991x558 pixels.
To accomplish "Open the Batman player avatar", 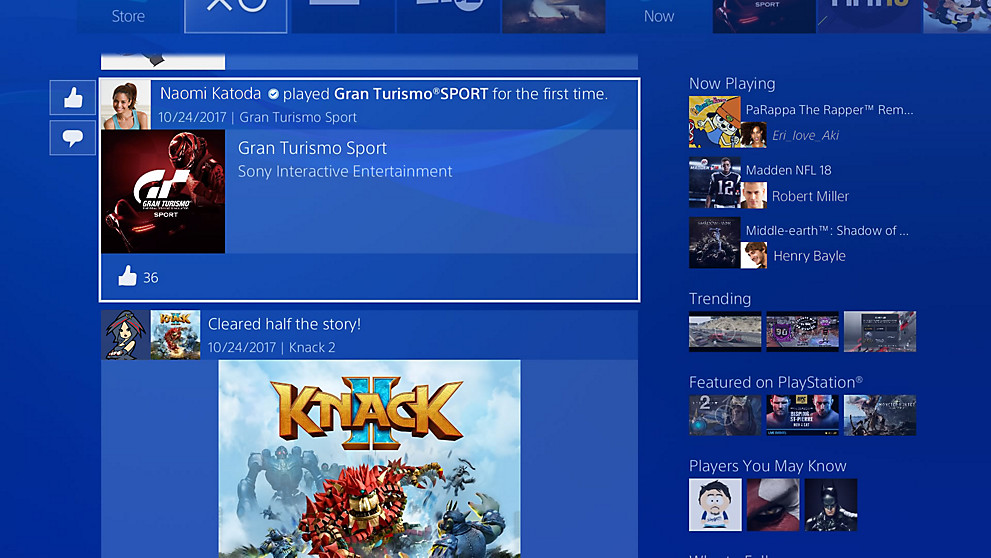I will tap(831, 504).
